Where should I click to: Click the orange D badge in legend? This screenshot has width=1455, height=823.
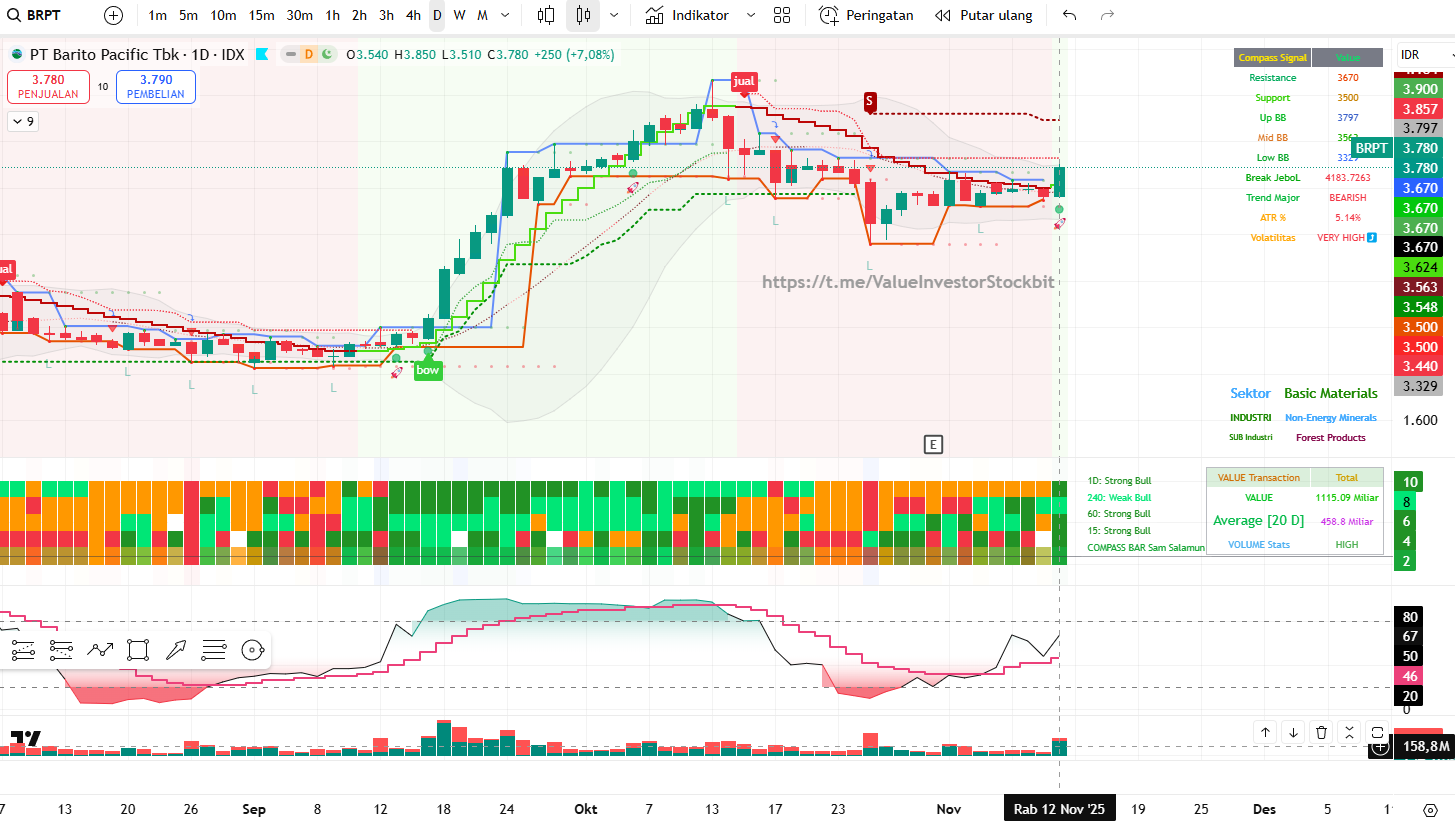coord(308,54)
